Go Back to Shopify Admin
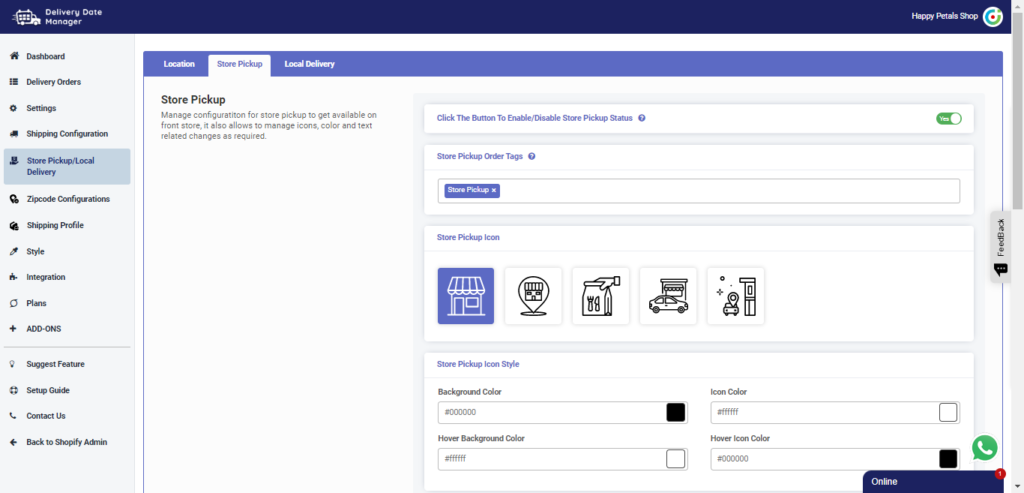The height and width of the screenshot is (493, 1024). [x=66, y=442]
